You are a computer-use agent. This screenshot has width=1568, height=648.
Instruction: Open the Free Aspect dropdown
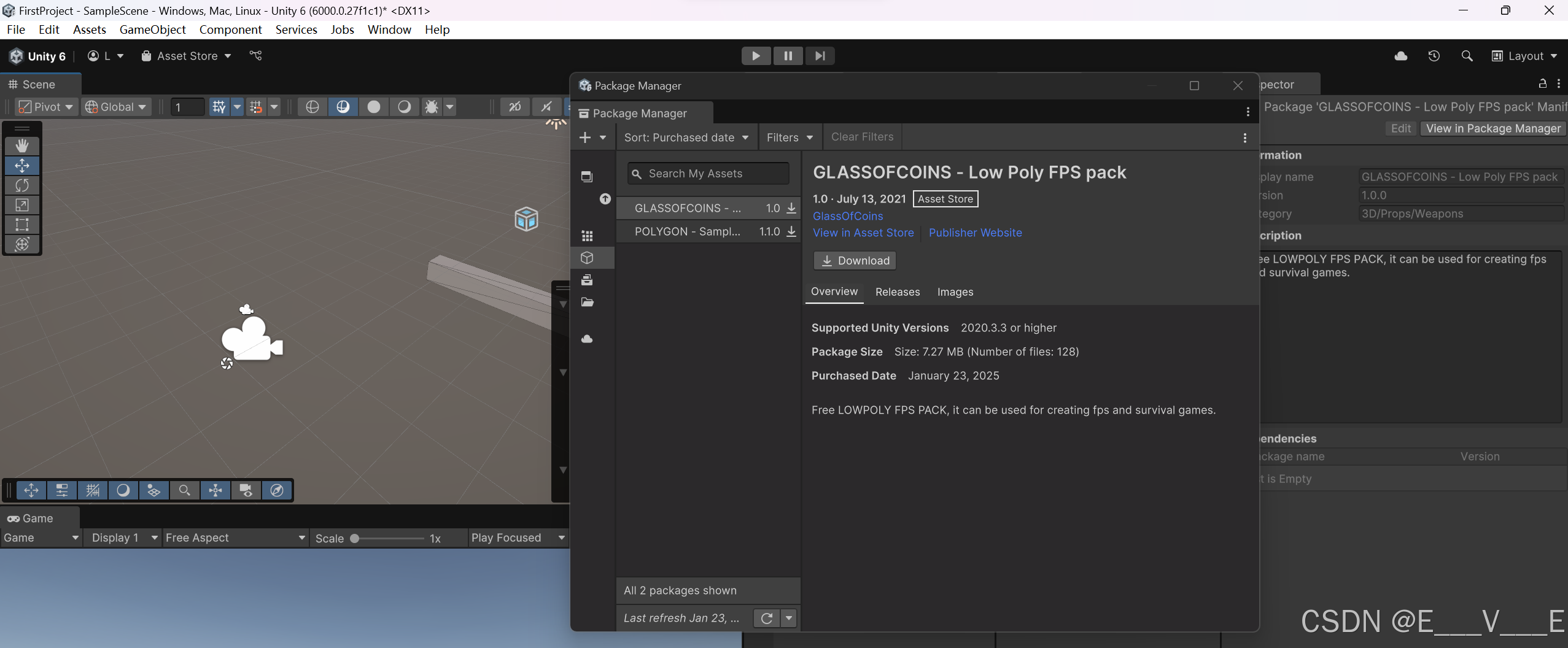235,538
